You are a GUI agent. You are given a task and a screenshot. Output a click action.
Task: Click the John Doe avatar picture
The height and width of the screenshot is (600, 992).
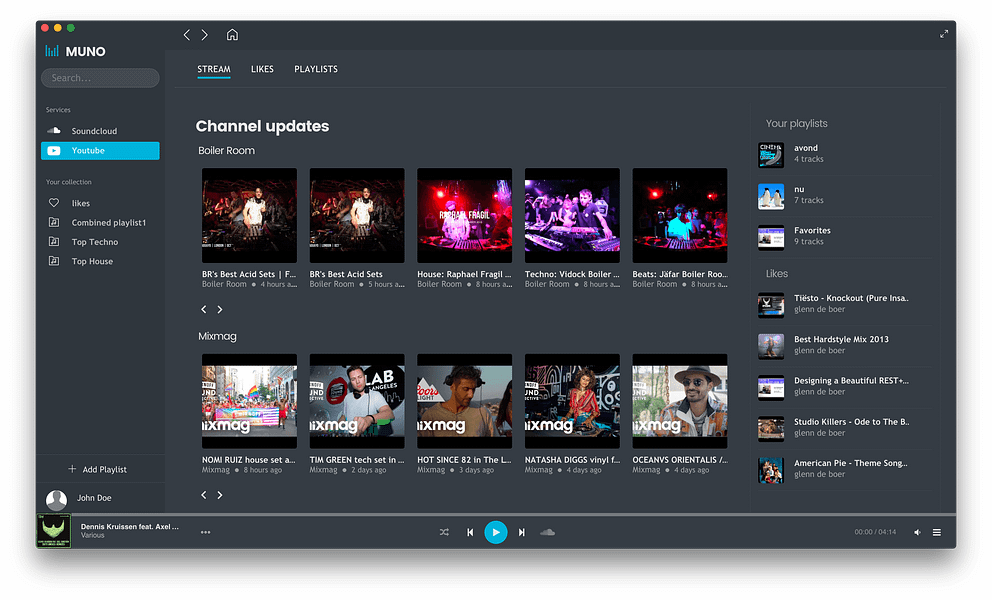coord(56,499)
